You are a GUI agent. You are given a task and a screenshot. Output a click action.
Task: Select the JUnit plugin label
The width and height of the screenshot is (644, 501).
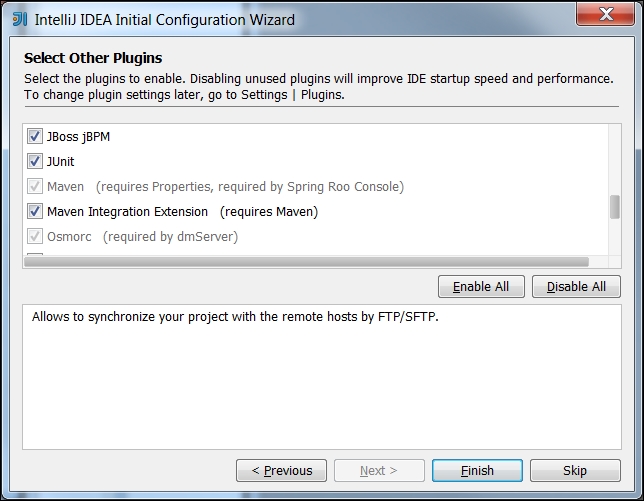(61, 161)
